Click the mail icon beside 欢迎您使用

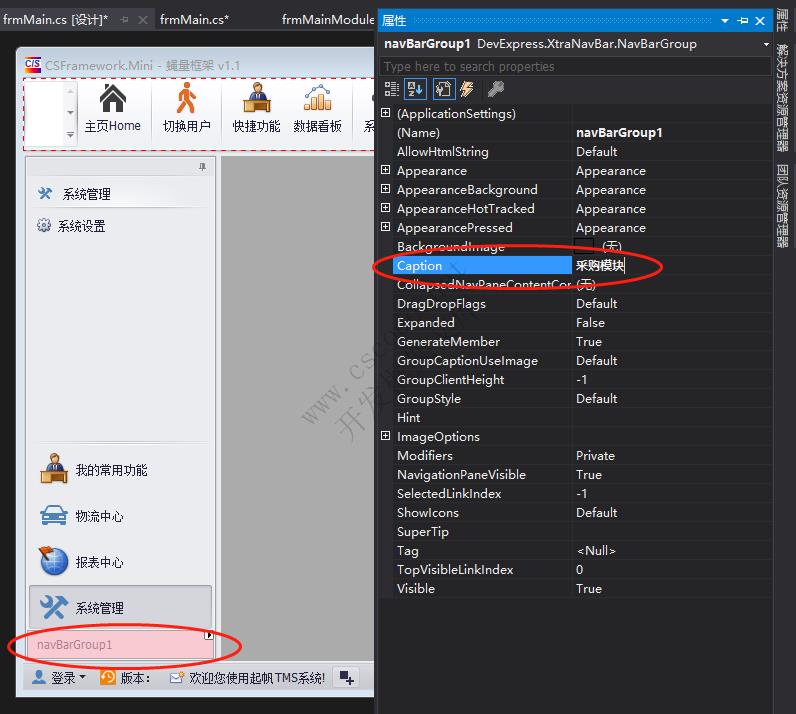[x=177, y=677]
